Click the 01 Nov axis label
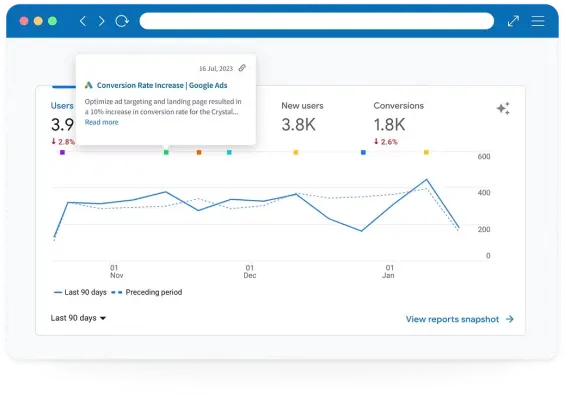565x400 pixels. click(116, 271)
